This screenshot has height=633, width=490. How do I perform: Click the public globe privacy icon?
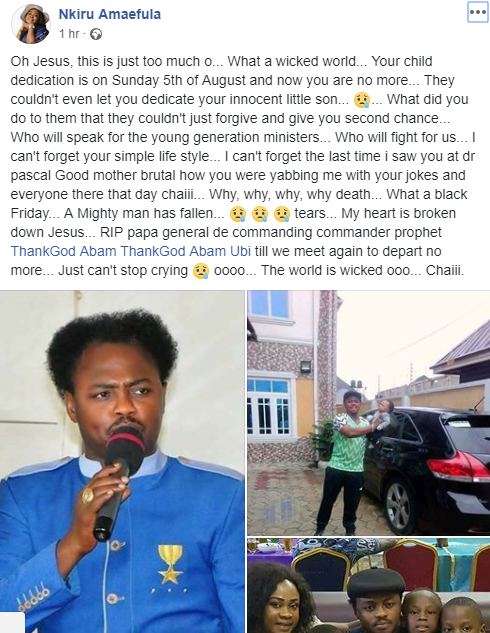[x=96, y=34]
